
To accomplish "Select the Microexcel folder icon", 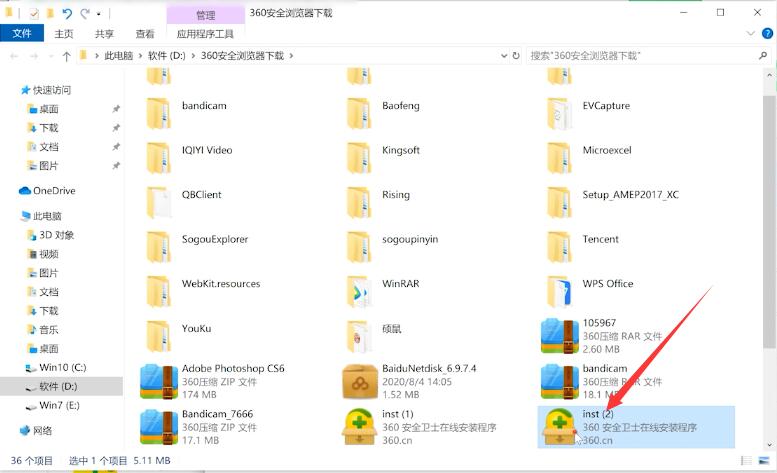I will pos(559,158).
